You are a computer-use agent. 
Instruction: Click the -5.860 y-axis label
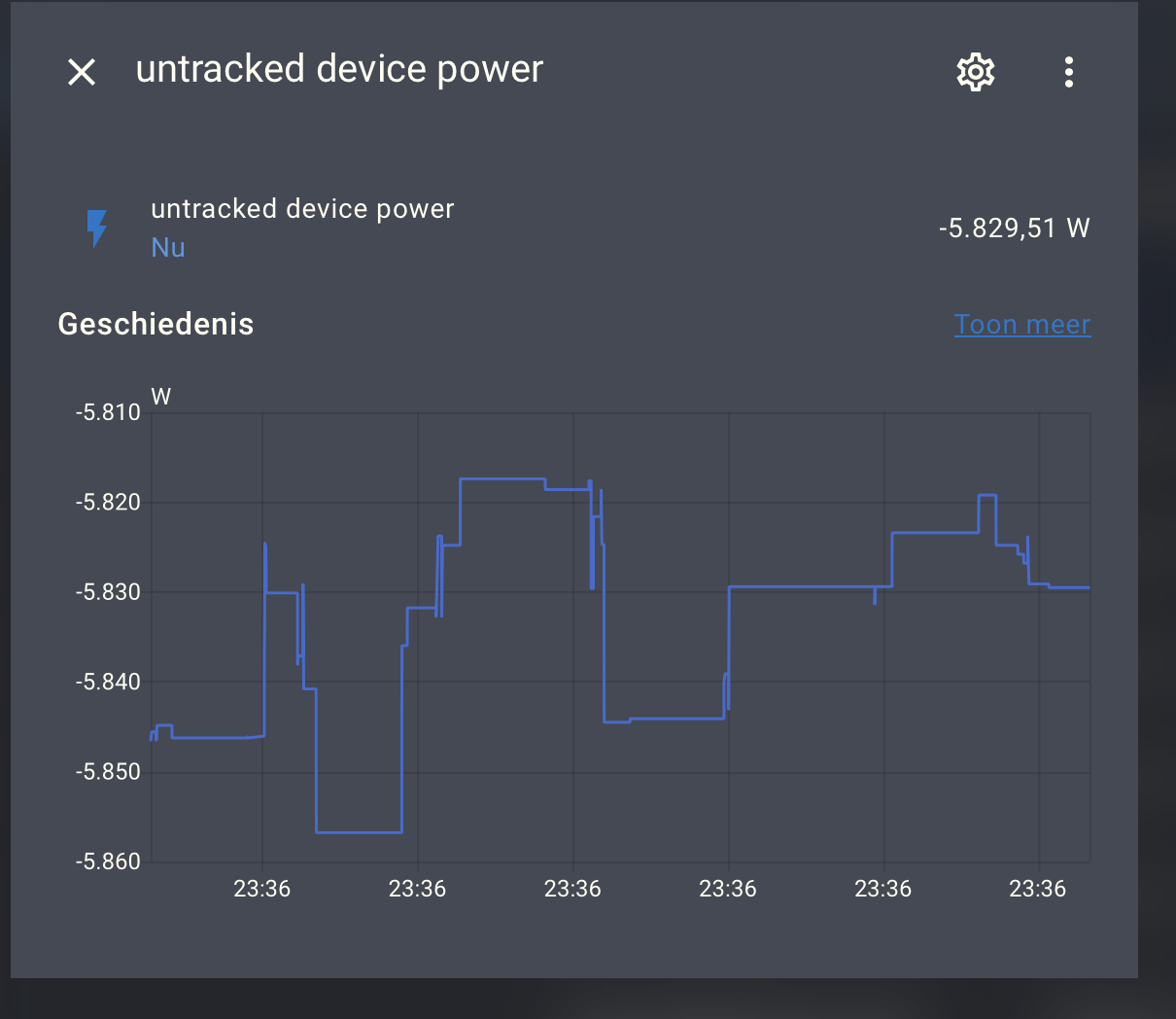tap(108, 861)
